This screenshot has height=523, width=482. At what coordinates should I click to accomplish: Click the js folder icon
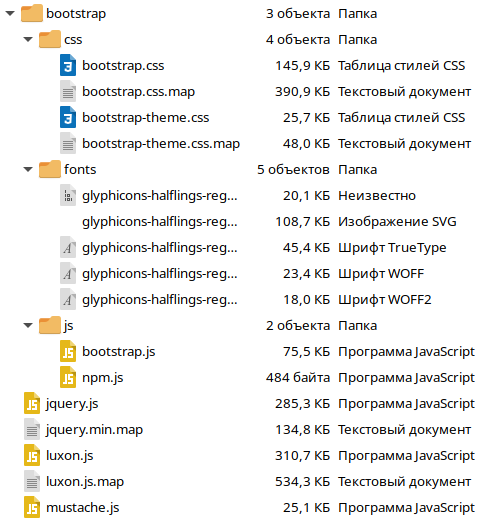pos(50,325)
